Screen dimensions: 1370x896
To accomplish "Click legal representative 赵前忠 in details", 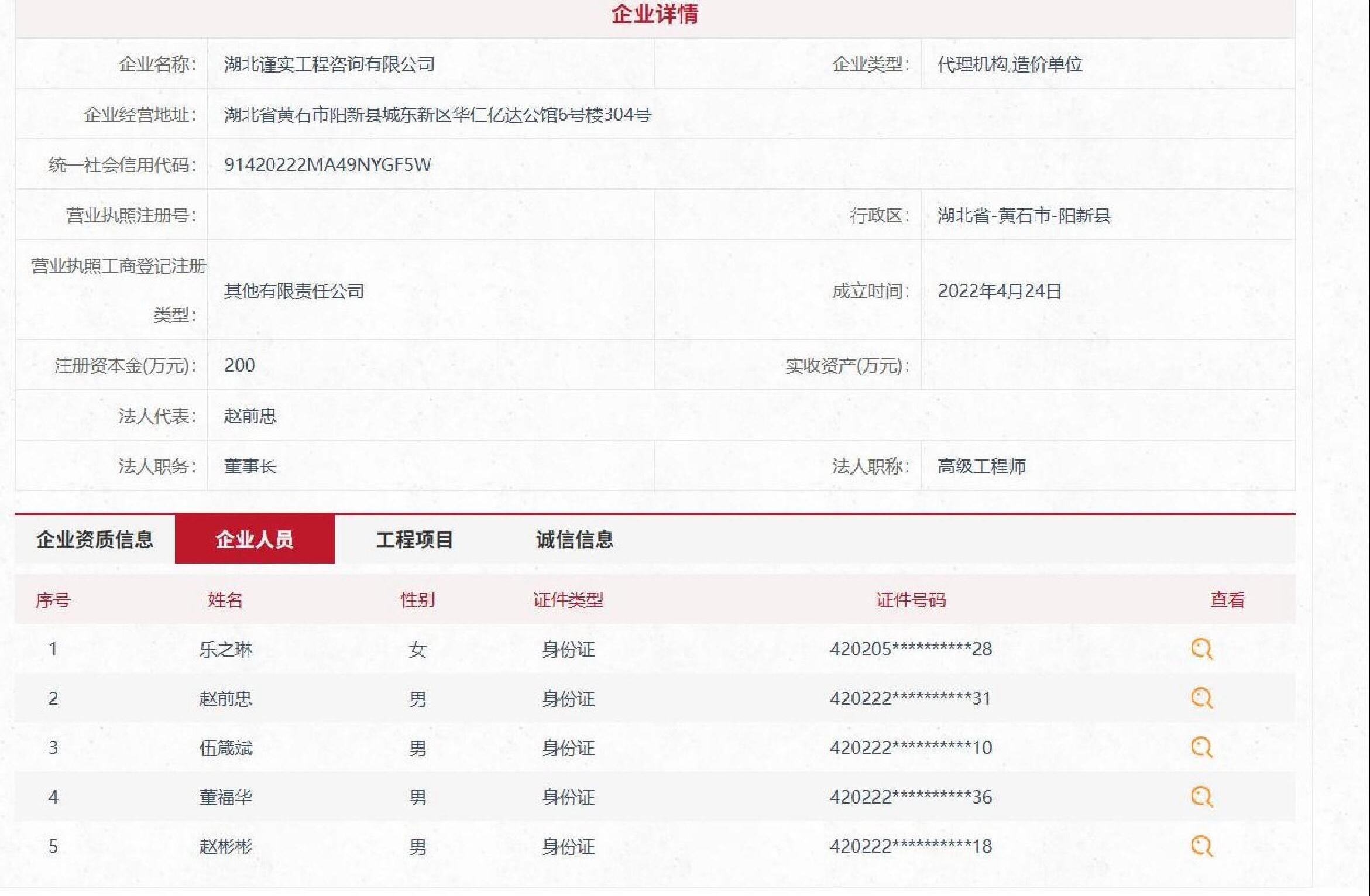I will 250,416.
